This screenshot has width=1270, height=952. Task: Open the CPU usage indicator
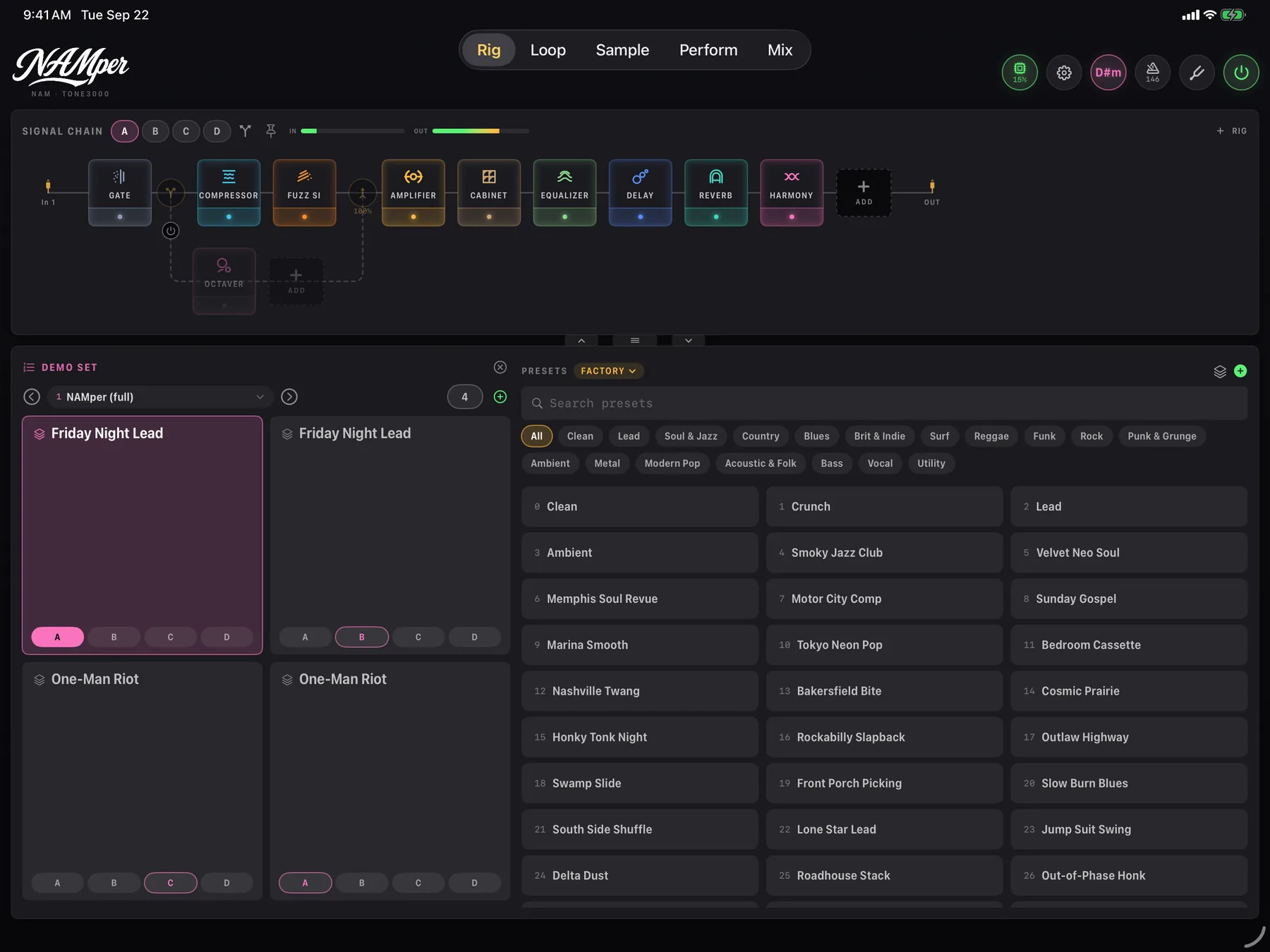pyautogui.click(x=1020, y=73)
